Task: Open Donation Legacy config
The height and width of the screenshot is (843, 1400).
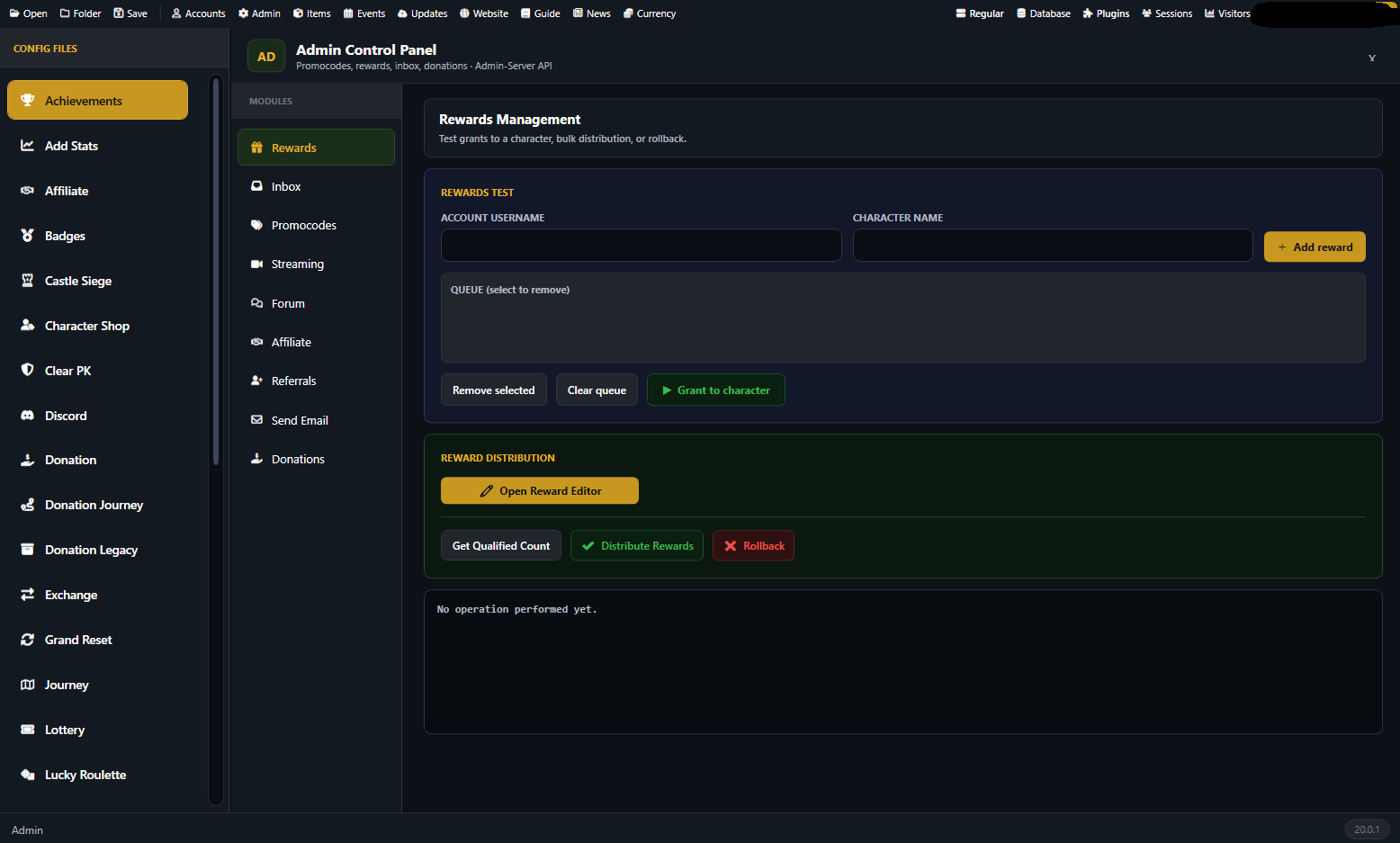Action: (97, 550)
